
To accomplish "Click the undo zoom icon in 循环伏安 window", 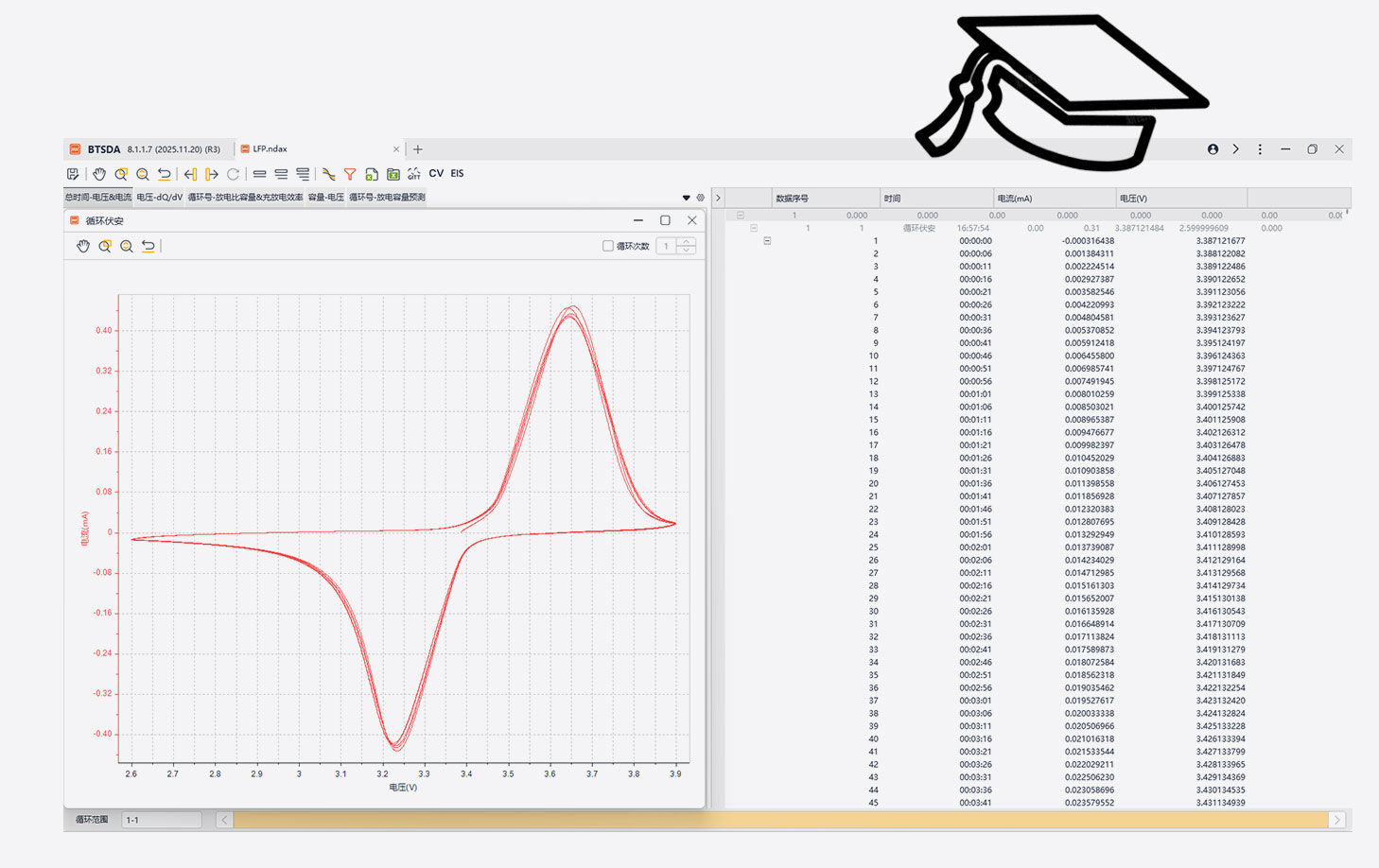I will click(x=148, y=246).
